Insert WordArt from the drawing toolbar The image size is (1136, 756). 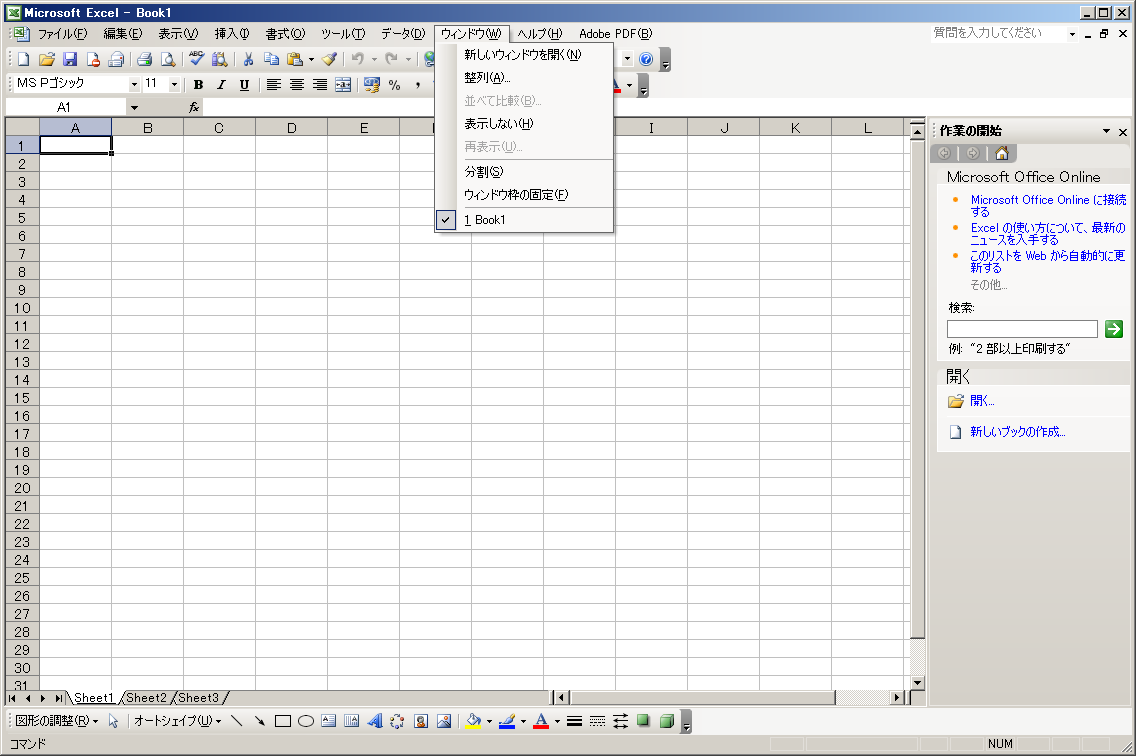point(375,721)
